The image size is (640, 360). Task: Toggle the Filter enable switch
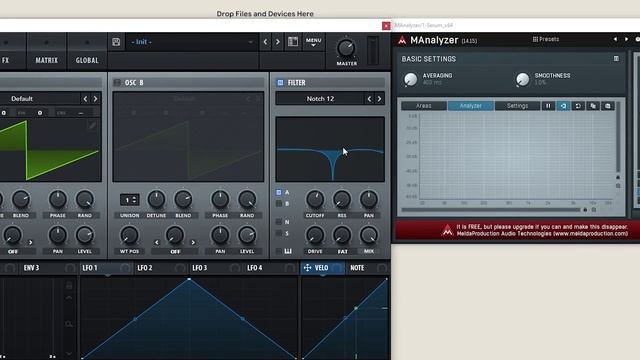tap(280, 82)
